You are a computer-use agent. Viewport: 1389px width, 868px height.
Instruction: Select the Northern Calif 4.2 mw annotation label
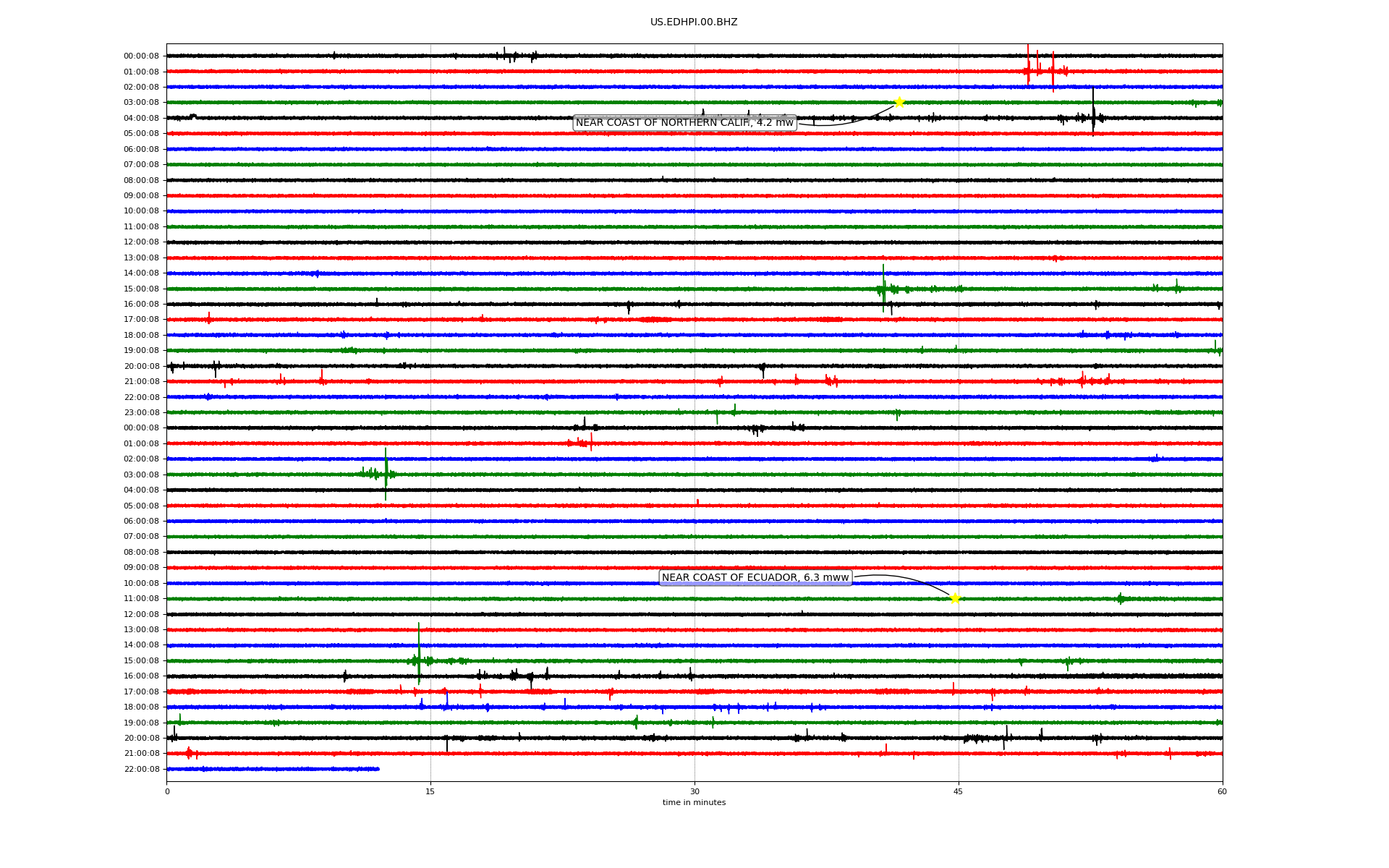[684, 123]
